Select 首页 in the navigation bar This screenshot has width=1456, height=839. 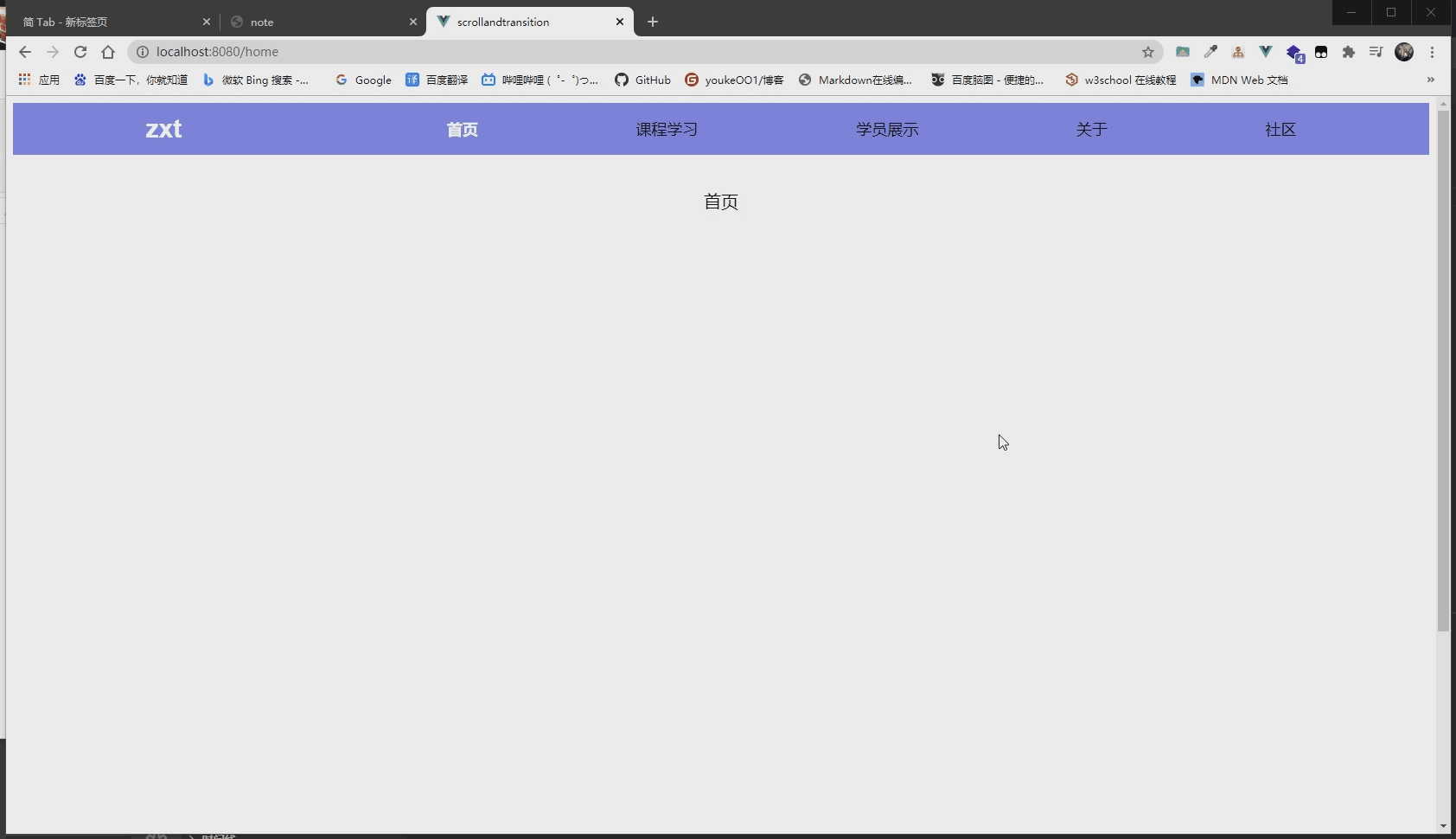[463, 130]
